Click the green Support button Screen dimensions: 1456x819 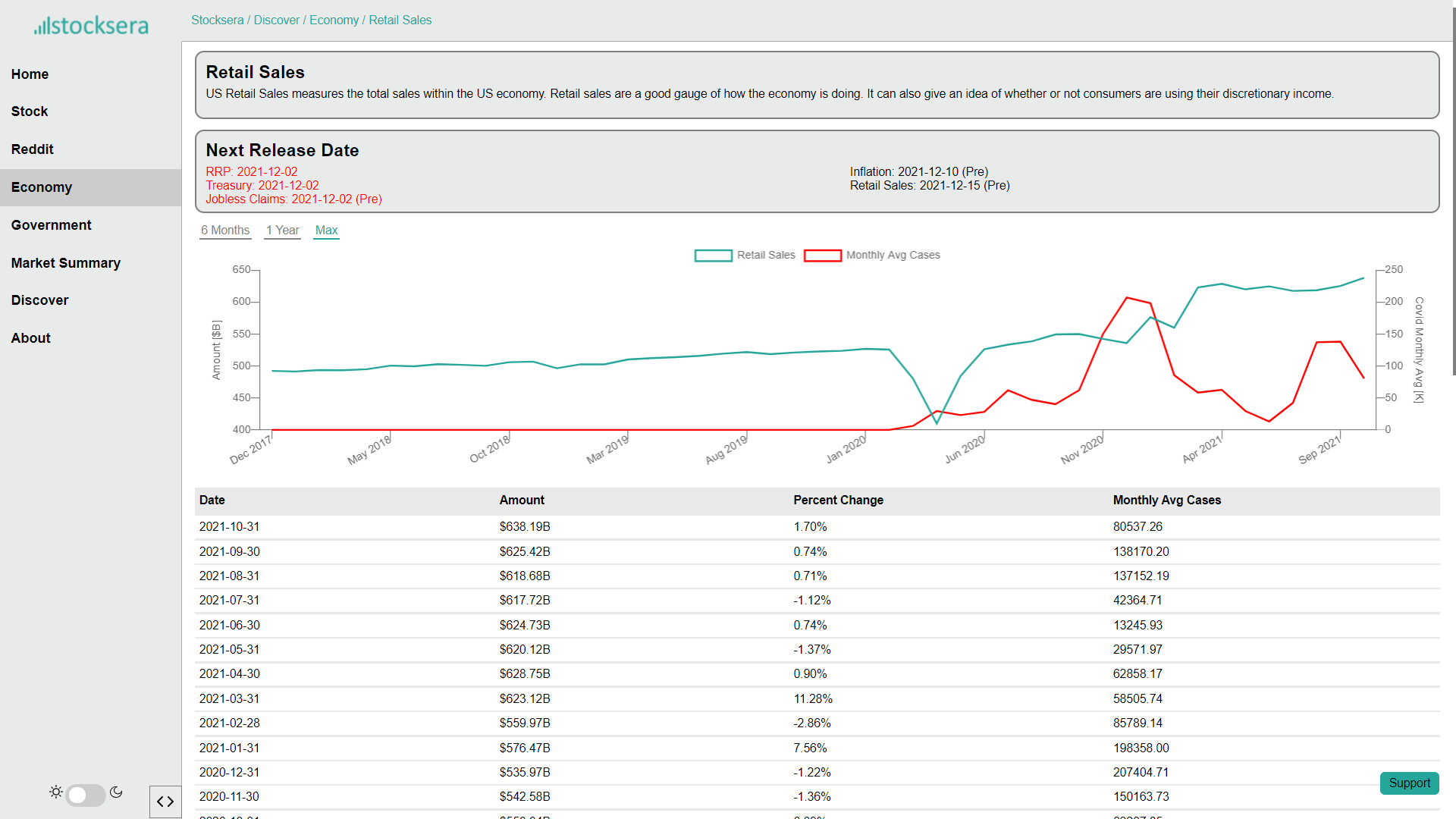coord(1409,783)
